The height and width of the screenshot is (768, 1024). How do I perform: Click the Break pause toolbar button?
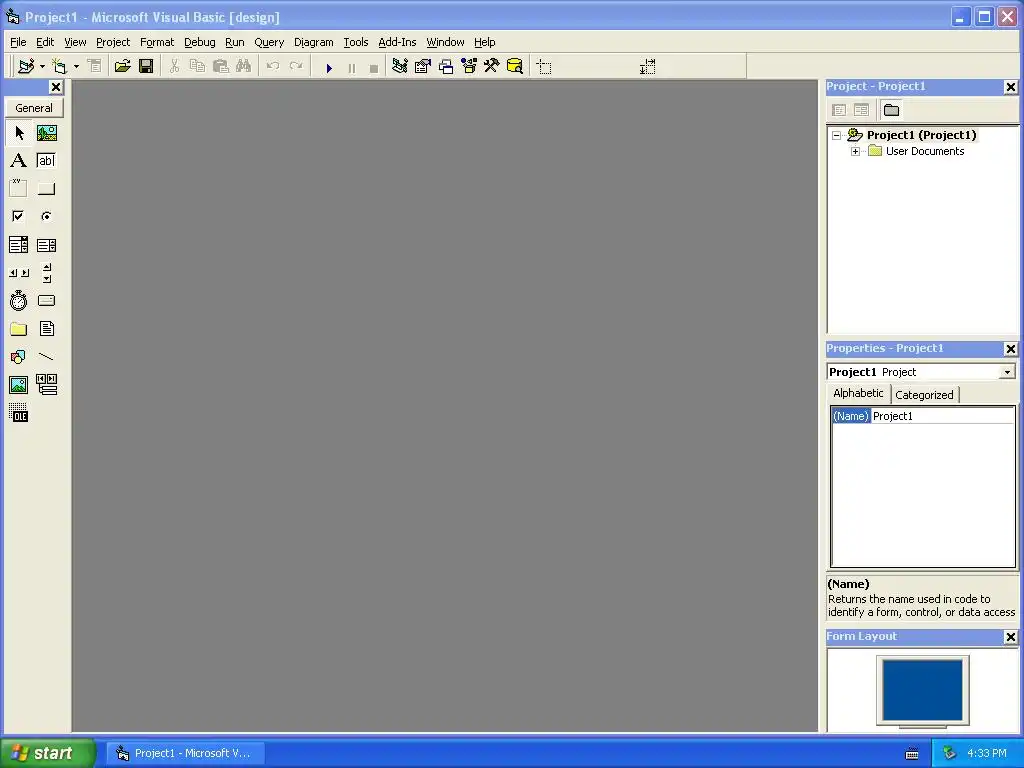352,67
